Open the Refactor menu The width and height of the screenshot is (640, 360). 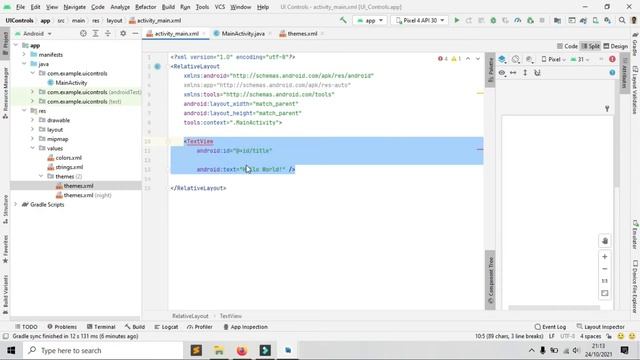[145, 7]
